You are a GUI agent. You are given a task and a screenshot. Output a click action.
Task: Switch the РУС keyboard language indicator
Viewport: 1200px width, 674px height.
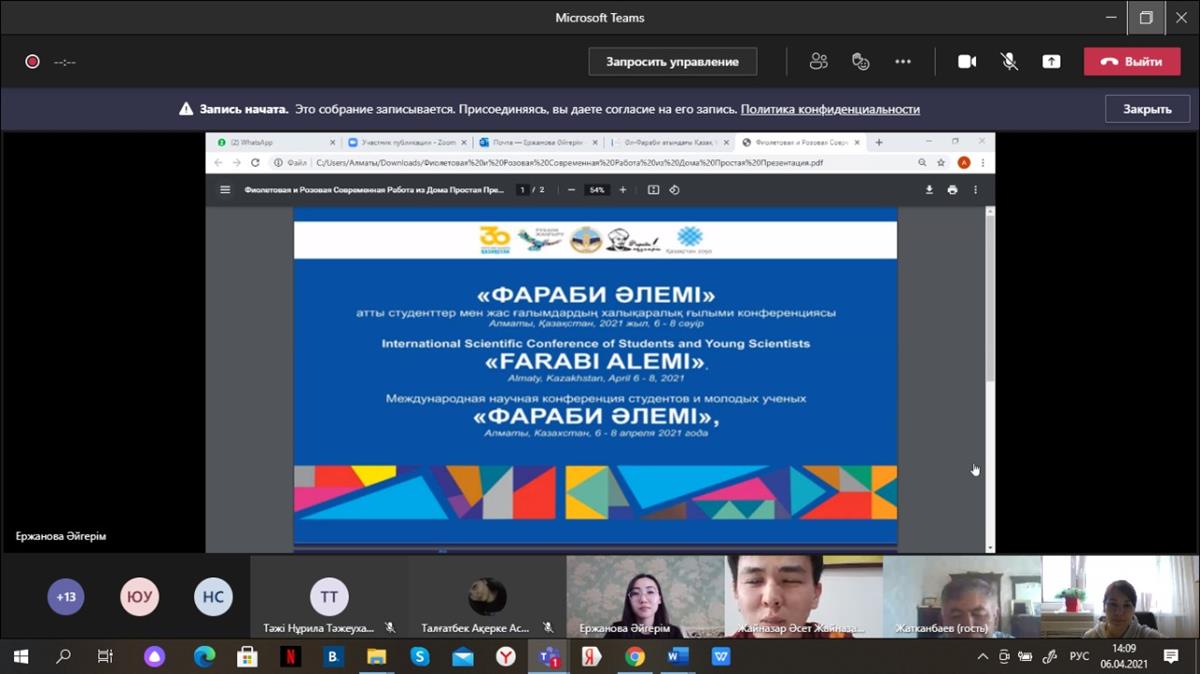pos(1080,657)
